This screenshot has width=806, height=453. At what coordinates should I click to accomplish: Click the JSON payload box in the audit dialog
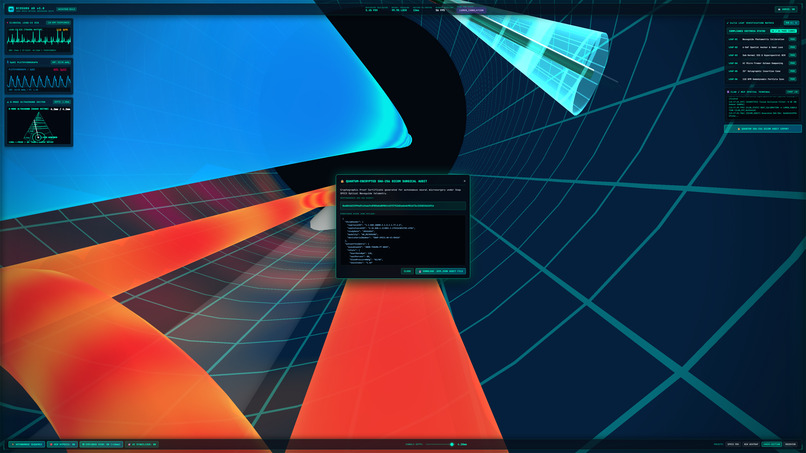pos(403,240)
